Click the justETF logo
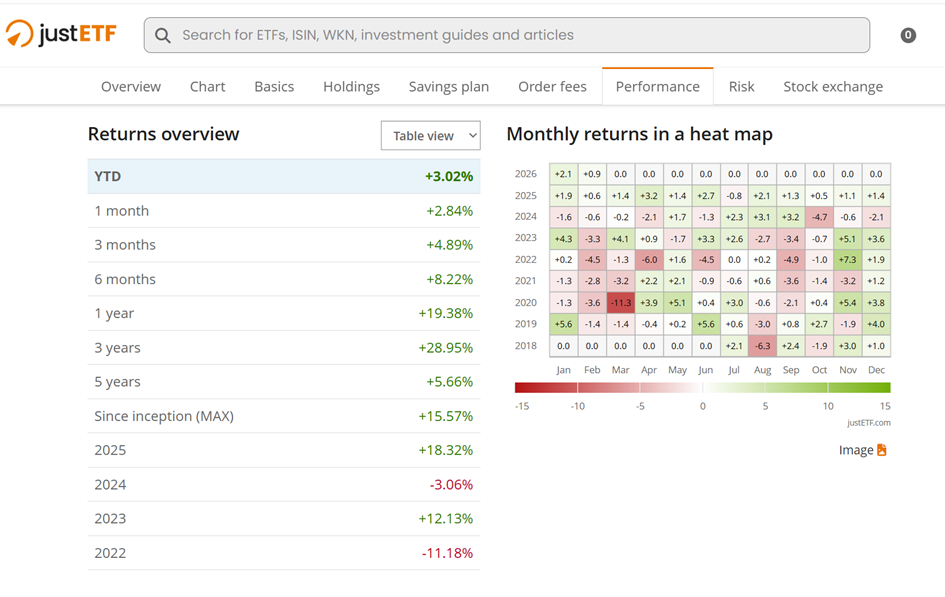The height and width of the screenshot is (597, 945). click(61, 34)
